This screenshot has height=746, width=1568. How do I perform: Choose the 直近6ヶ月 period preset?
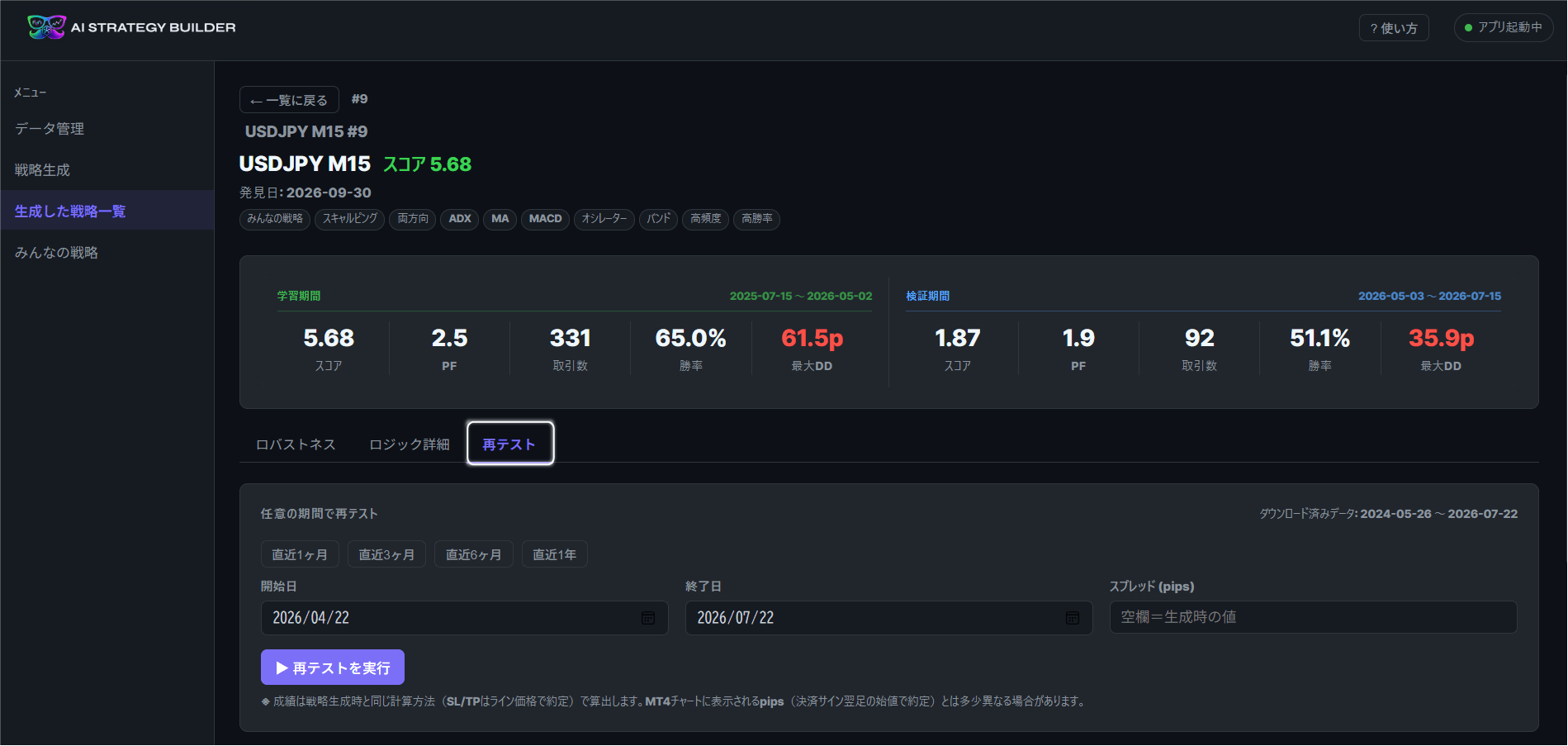click(x=474, y=554)
